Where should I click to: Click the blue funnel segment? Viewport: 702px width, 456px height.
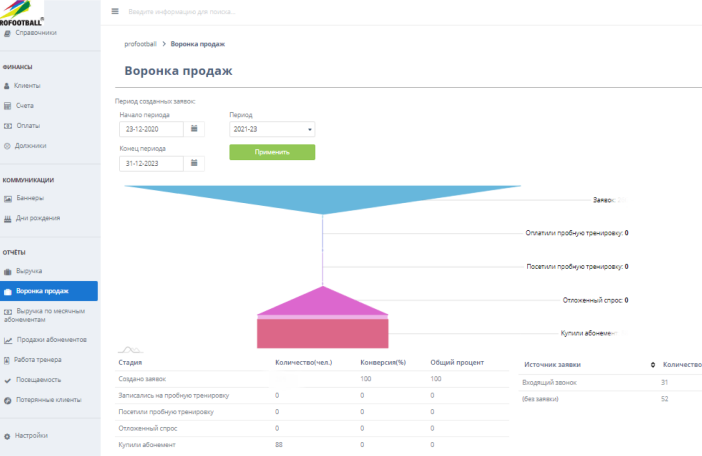click(322, 198)
